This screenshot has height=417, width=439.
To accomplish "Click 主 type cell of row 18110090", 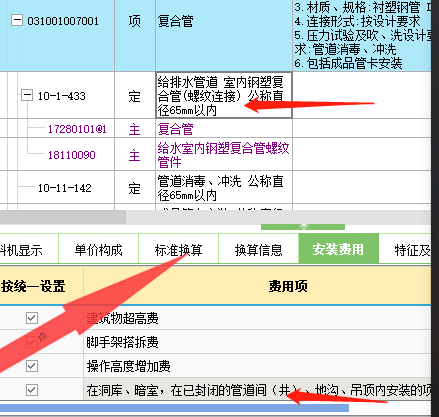I will coord(135,155).
